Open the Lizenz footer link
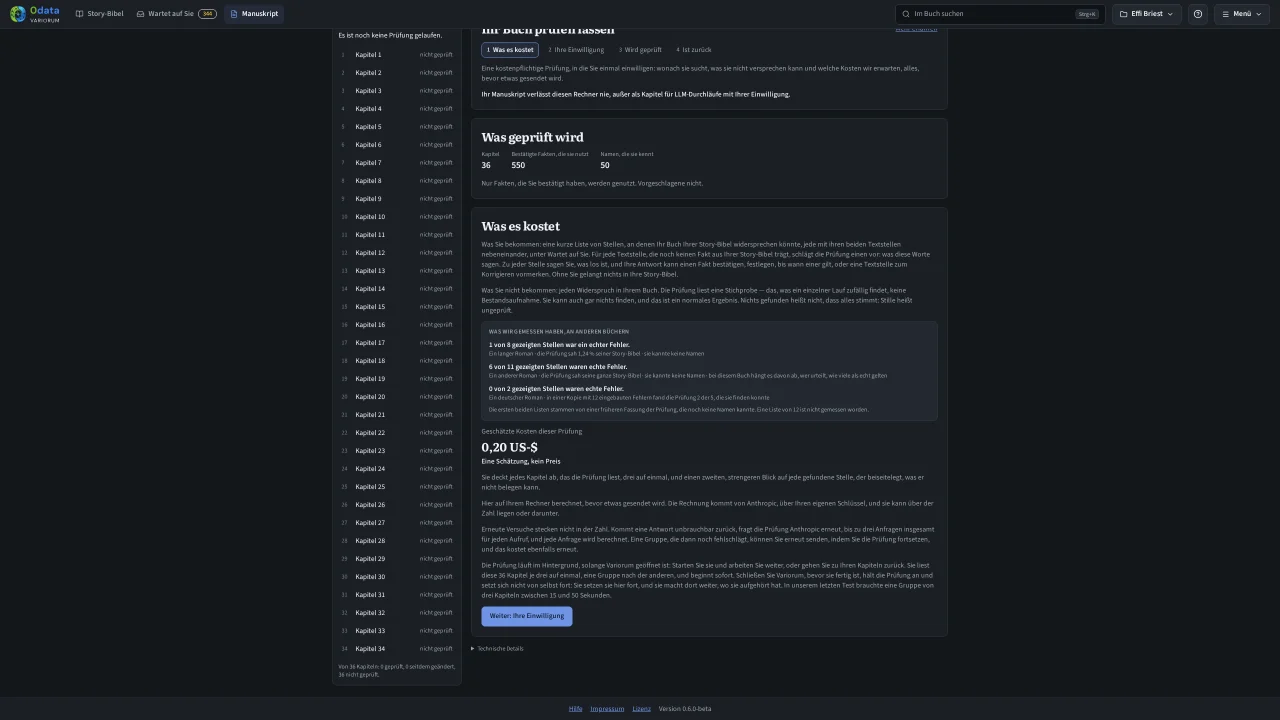 click(641, 709)
